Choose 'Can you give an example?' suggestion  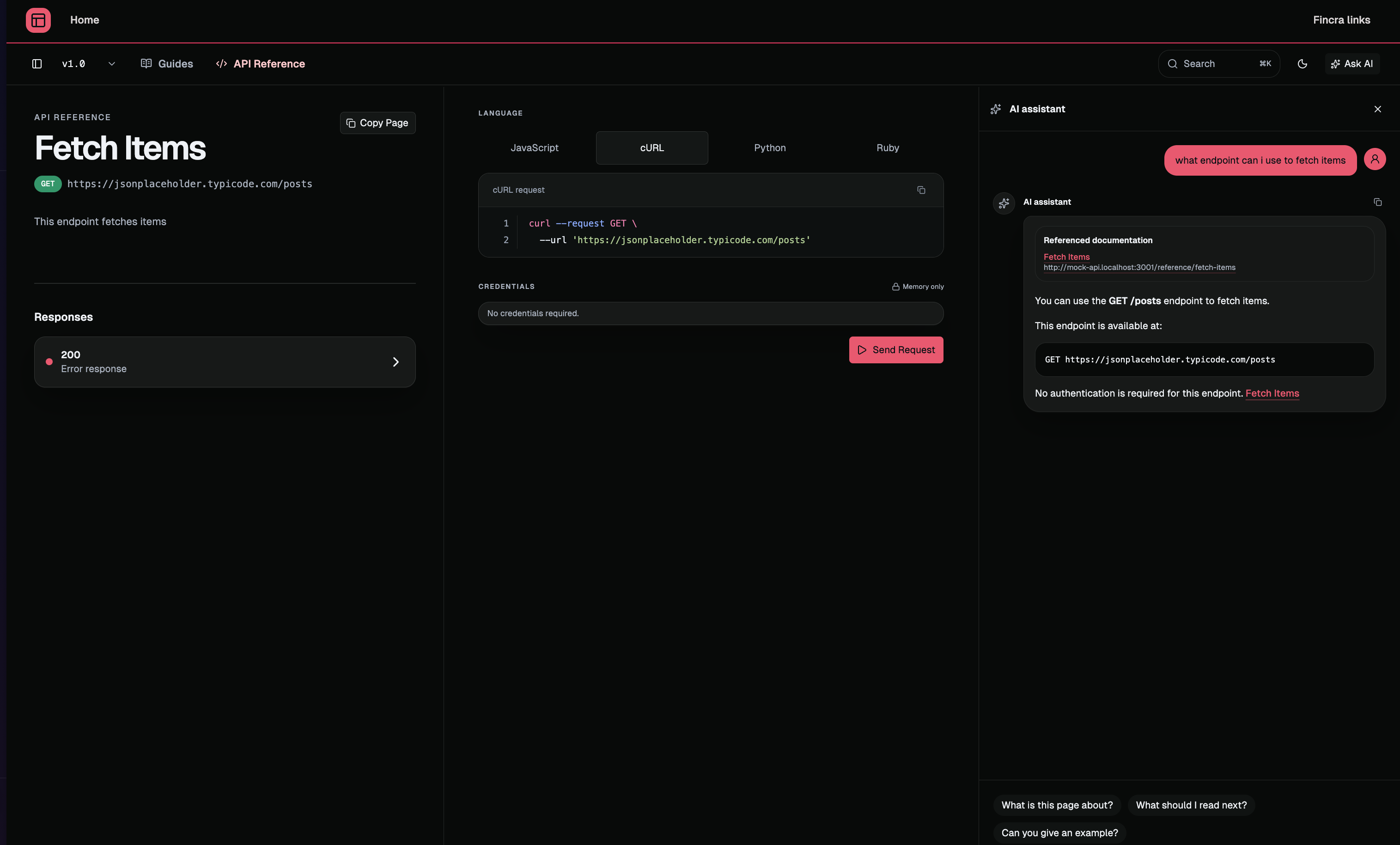[x=1059, y=833]
